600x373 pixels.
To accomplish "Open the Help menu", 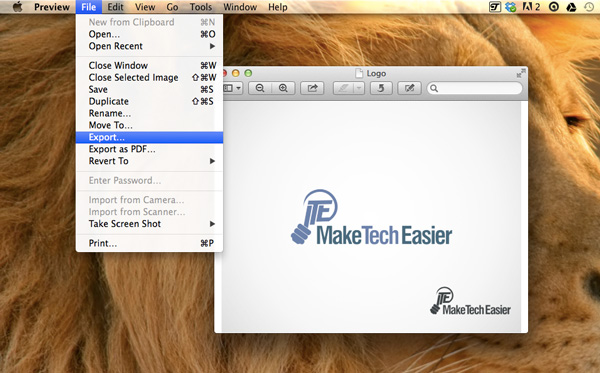I will (277, 7).
